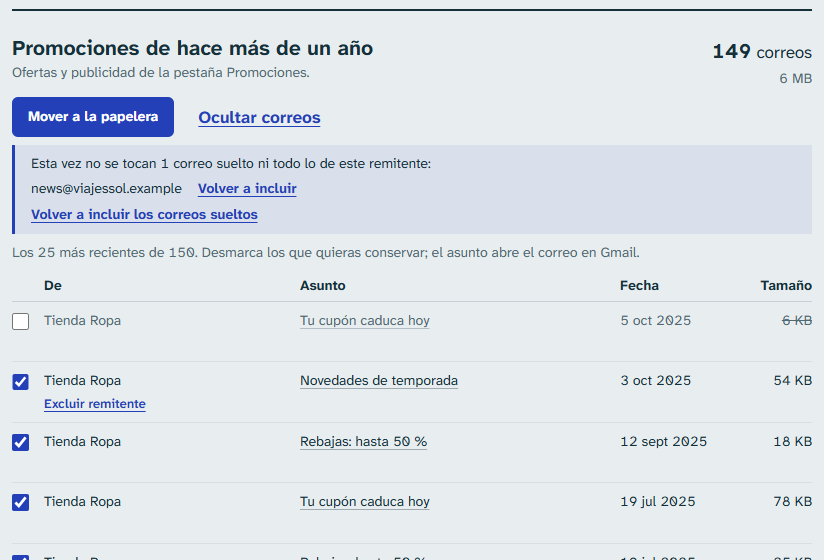Click the date '3 oct 2025'

click(x=655, y=380)
